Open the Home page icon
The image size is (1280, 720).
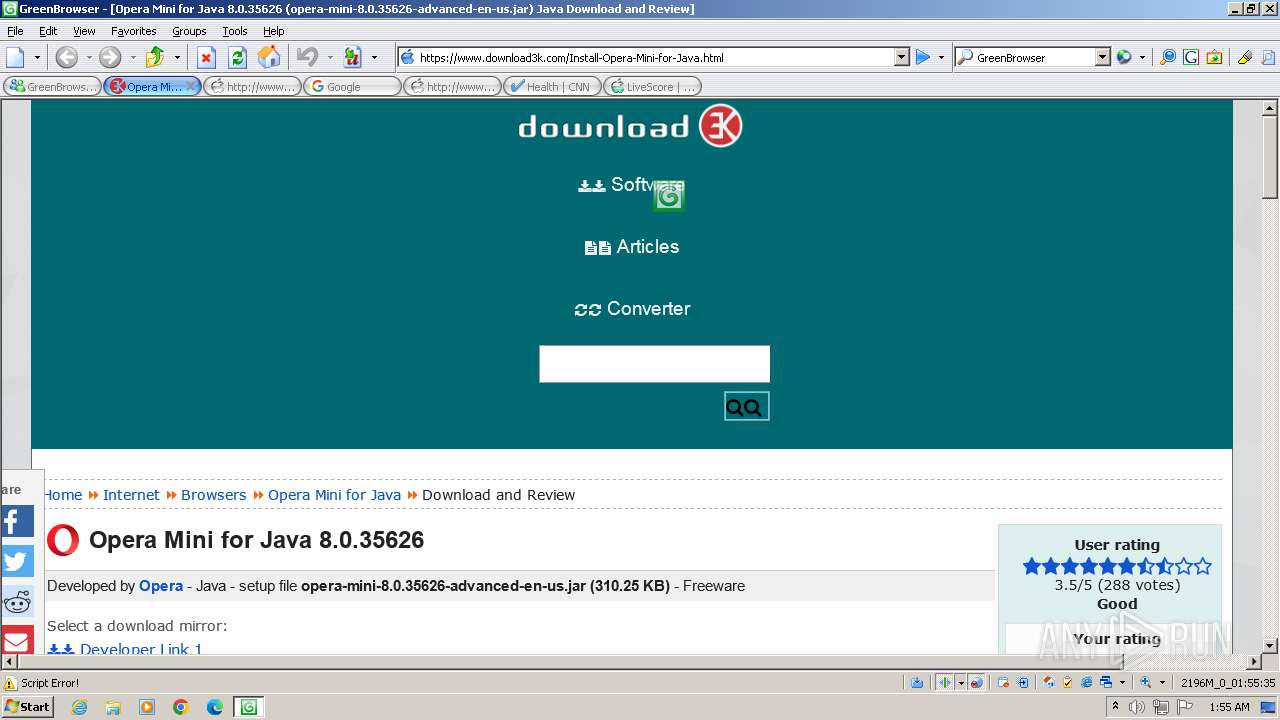[269, 57]
